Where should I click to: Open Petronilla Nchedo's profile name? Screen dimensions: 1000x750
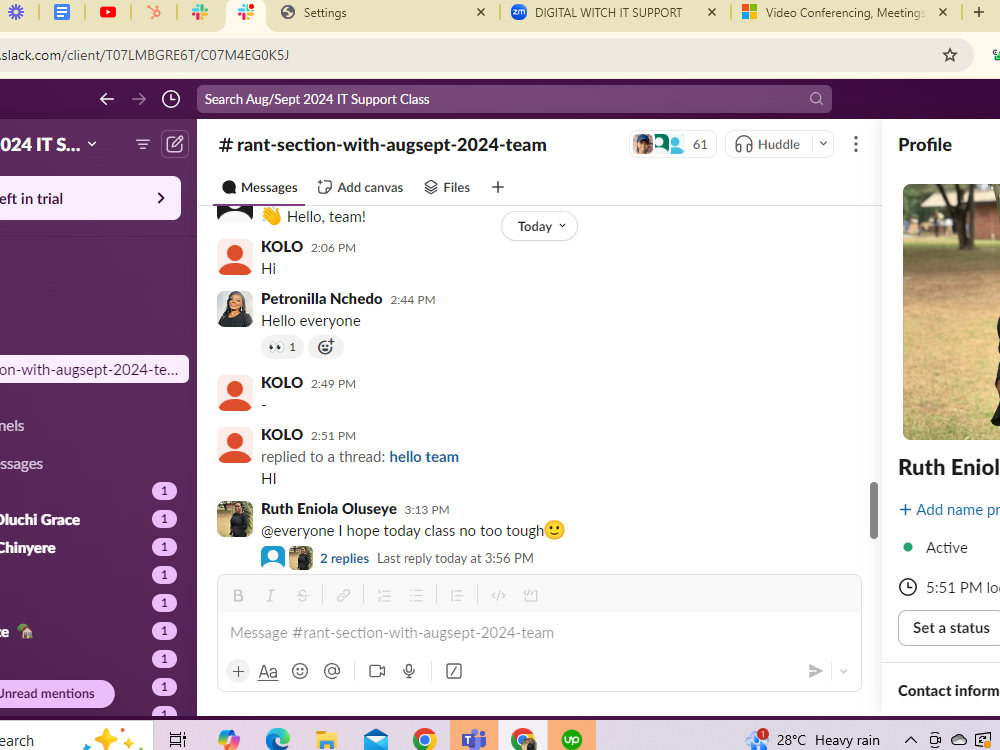[321, 298]
